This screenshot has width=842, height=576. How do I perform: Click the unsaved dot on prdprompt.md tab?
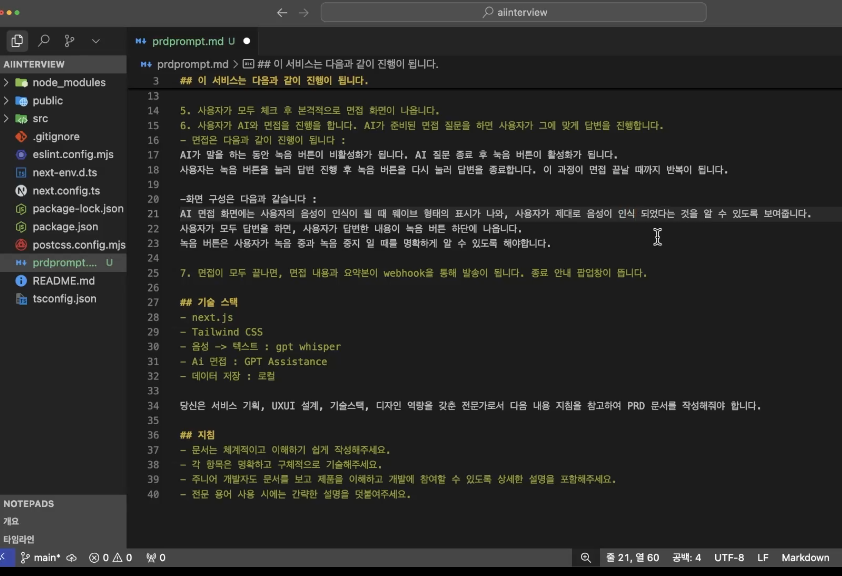[246, 41]
